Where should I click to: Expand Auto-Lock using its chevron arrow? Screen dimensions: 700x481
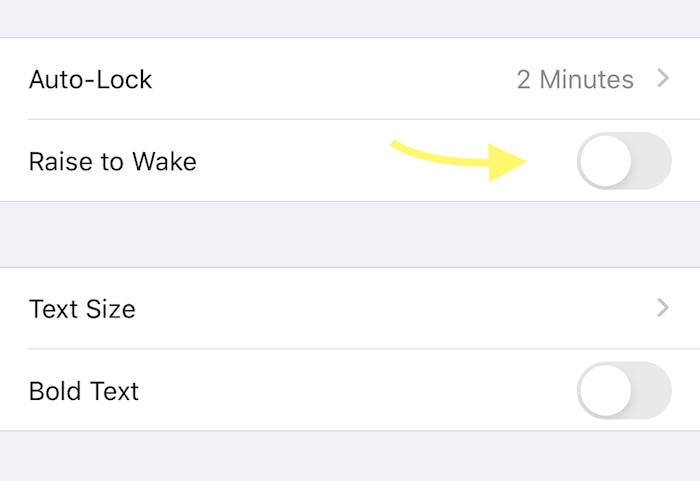click(663, 79)
